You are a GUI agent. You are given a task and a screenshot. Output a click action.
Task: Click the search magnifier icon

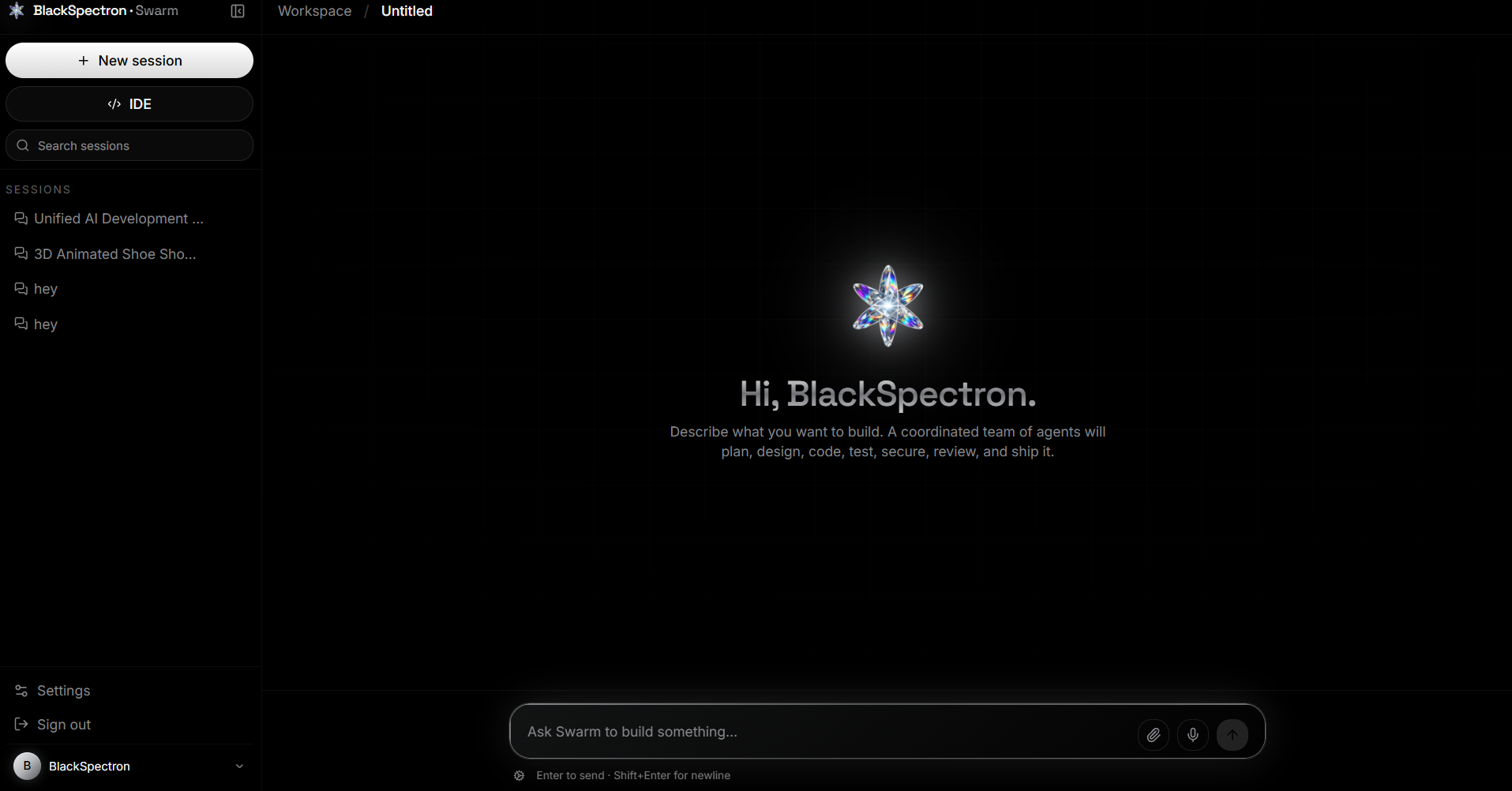click(x=23, y=146)
